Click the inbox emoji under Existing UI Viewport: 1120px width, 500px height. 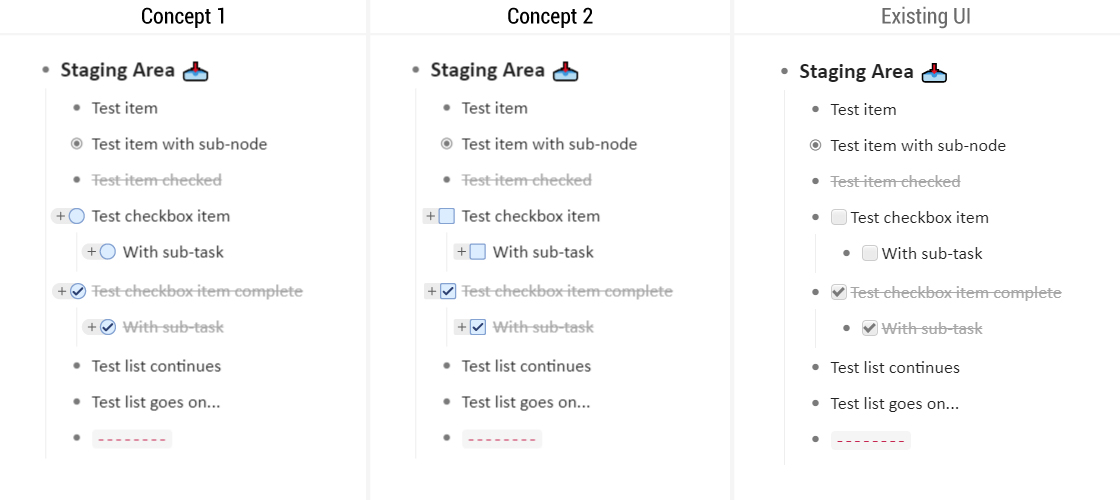click(x=934, y=72)
